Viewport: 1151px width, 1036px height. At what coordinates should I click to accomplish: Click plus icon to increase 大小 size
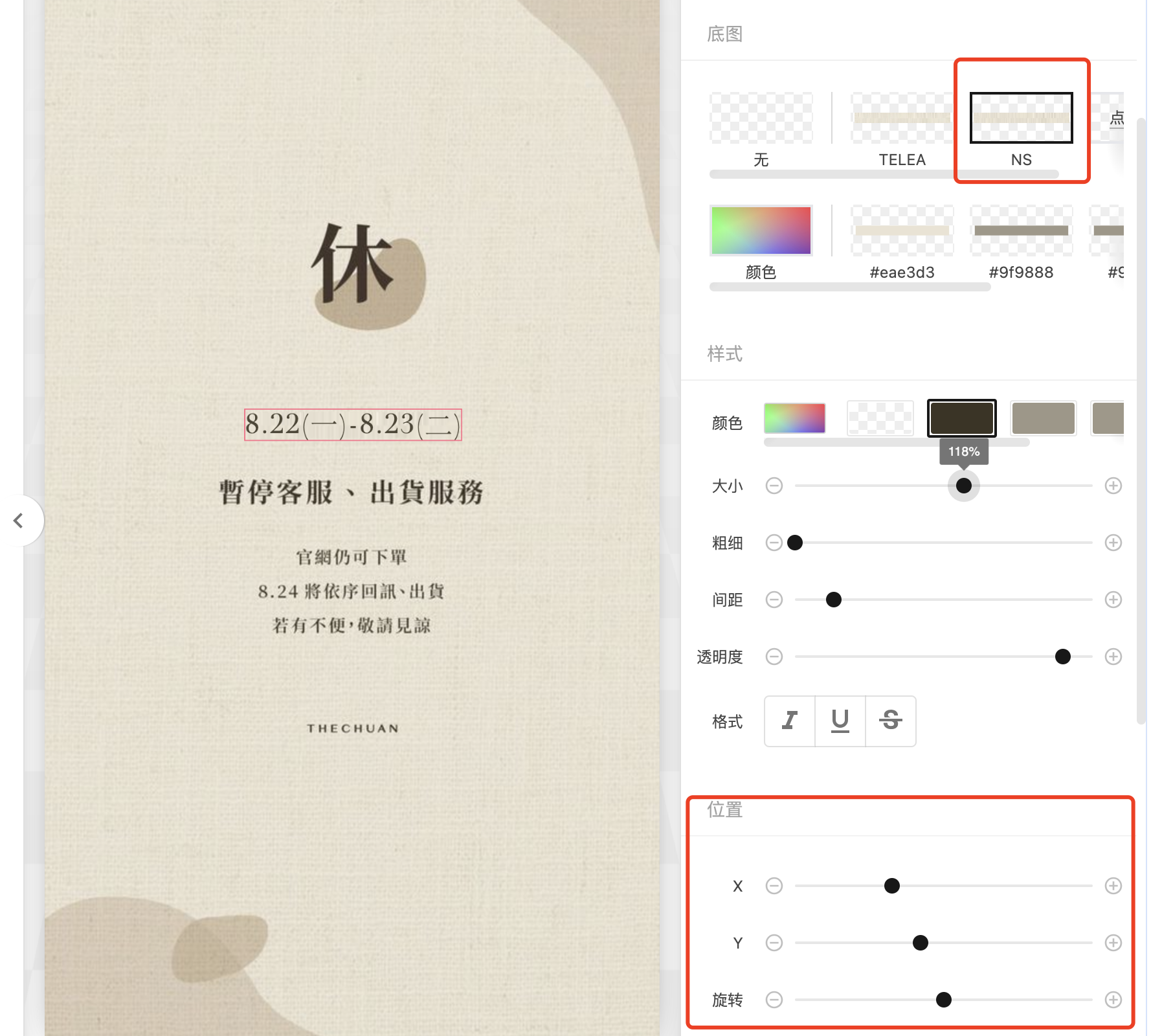pyautogui.click(x=1113, y=486)
